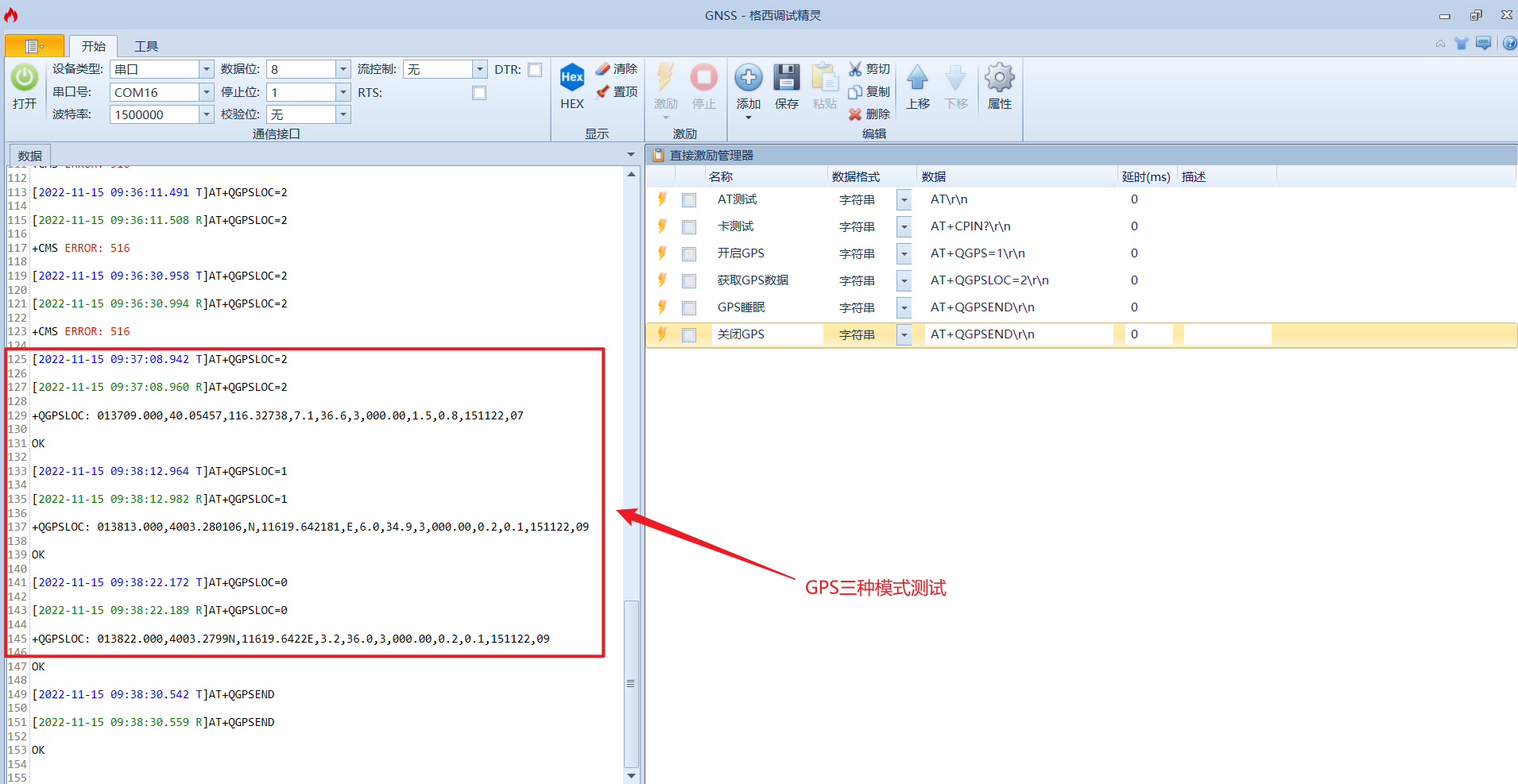Move row up with 上移 arrow
This screenshot has height=784, width=1518.
[x=918, y=78]
